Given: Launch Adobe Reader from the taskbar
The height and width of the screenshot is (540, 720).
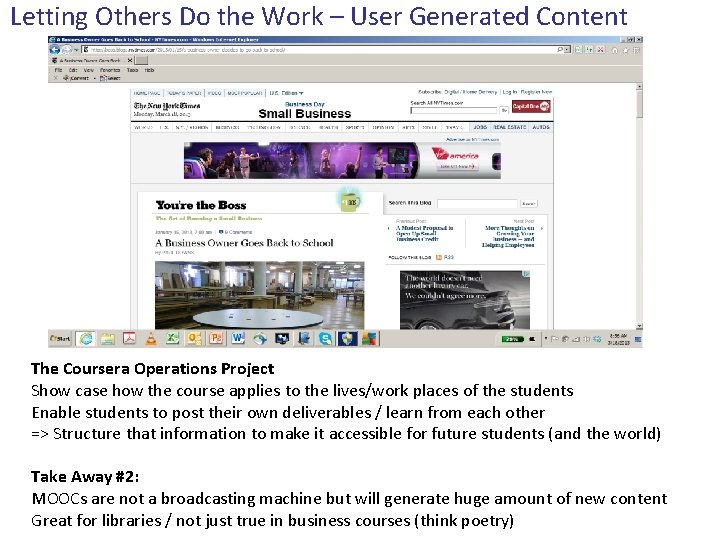Looking at the screenshot, I should coord(129,339).
